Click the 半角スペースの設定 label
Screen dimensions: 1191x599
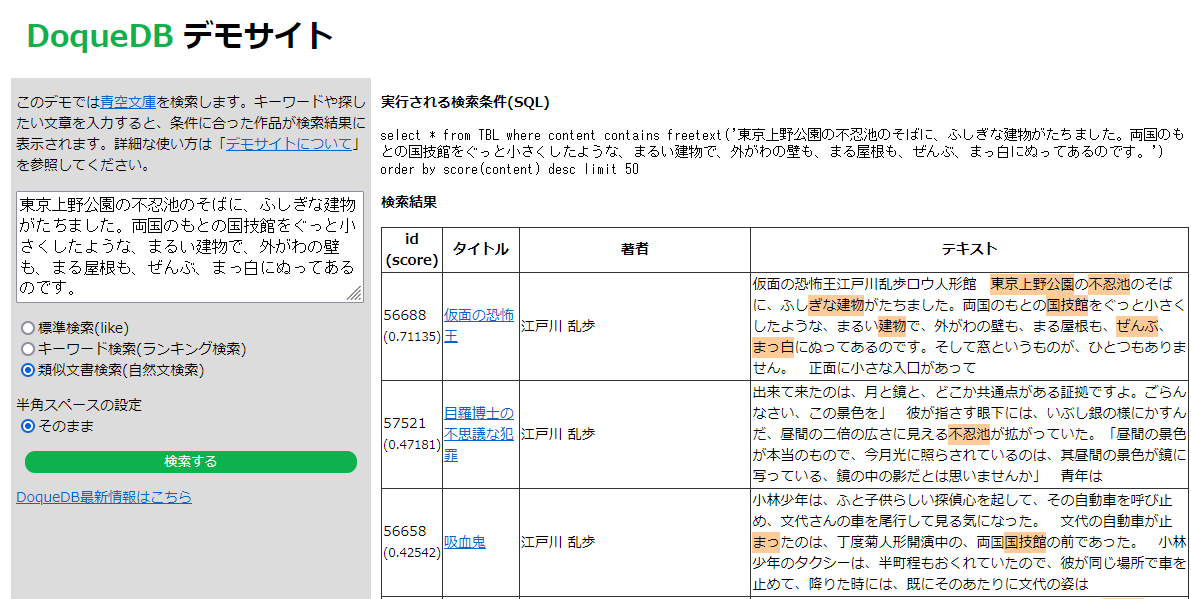pos(79,405)
